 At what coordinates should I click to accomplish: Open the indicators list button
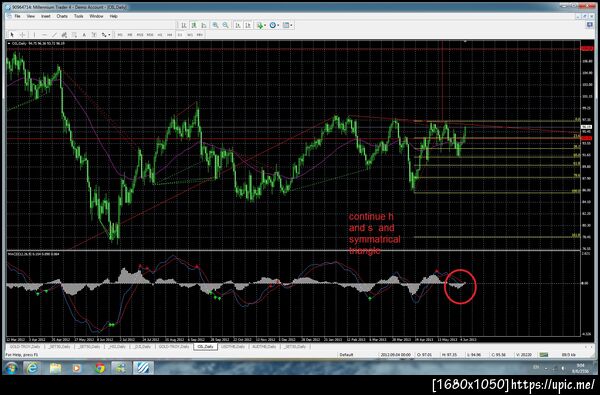(x=260, y=25)
